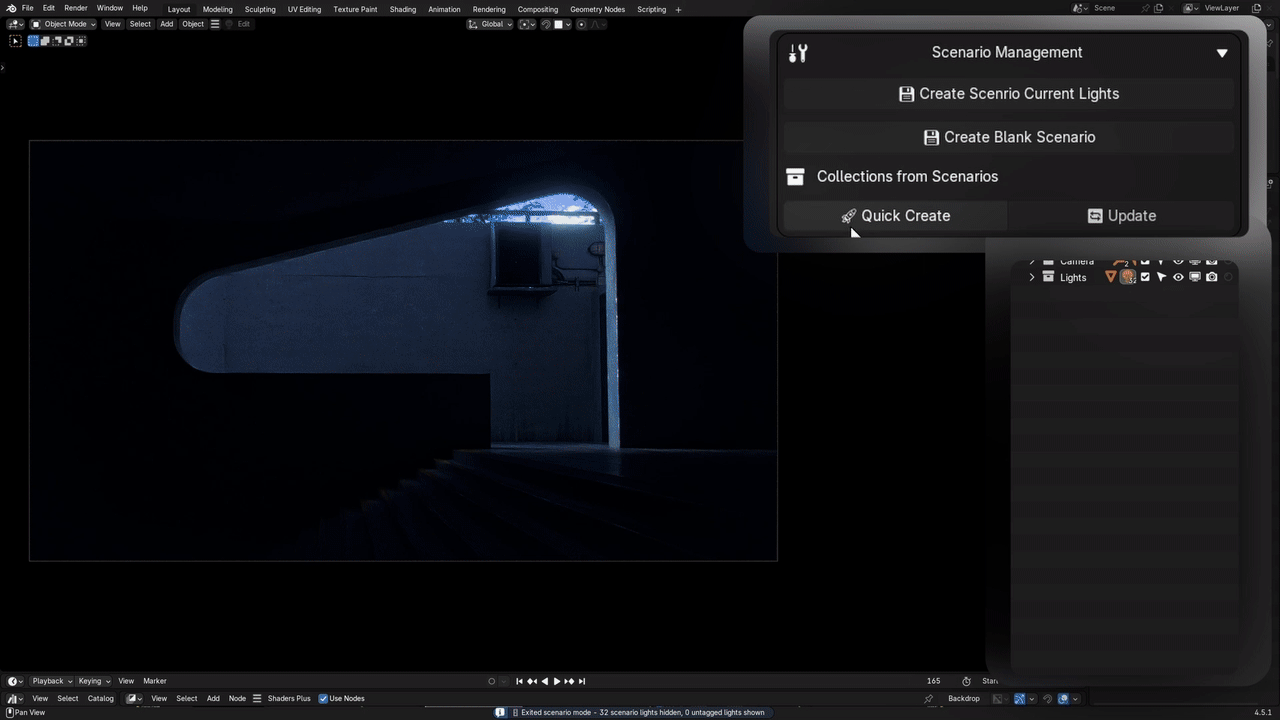This screenshot has width=1280, height=720.
Task: Click the Lights collection icon in outliner
Action: pos(1048,277)
